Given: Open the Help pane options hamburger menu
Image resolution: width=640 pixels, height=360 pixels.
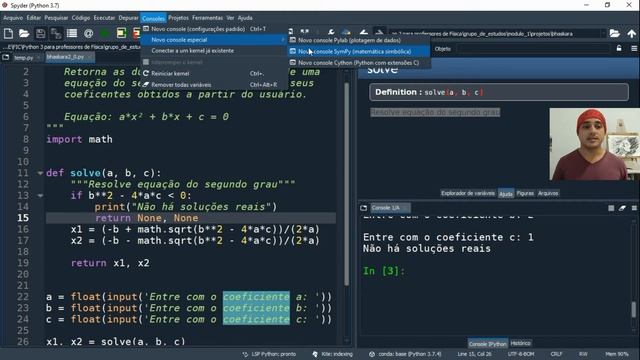Looking at the screenshot, I should pyautogui.click(x=634, y=49).
